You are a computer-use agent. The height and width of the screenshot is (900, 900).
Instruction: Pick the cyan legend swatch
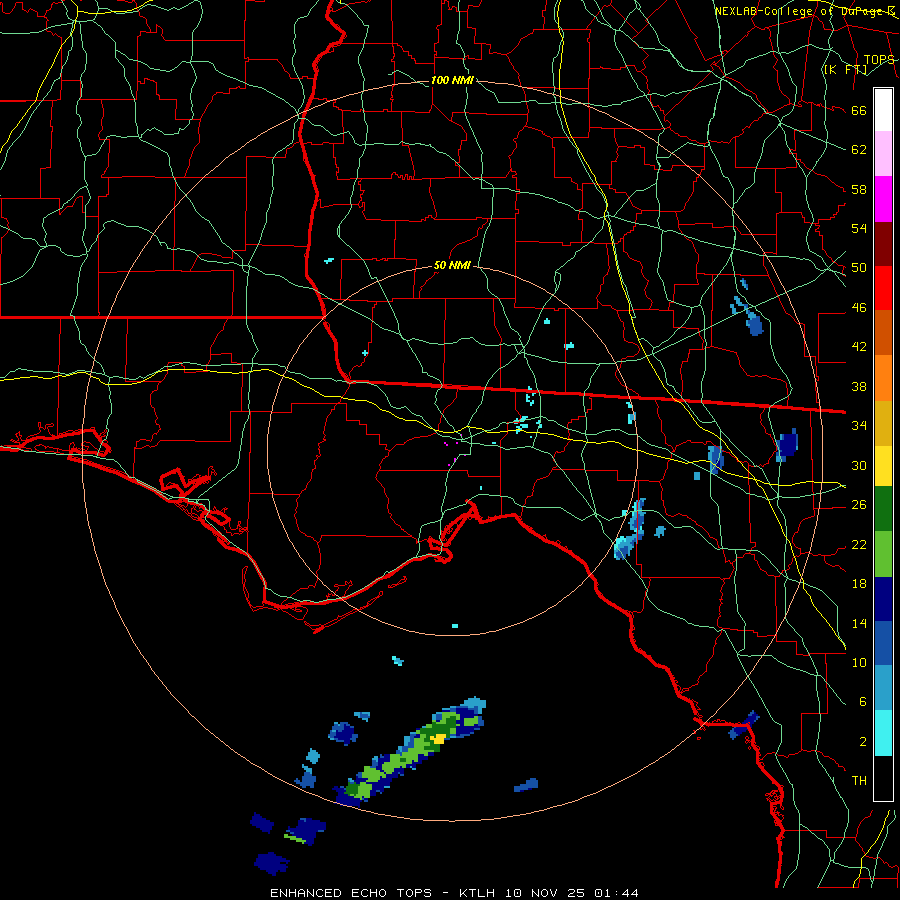click(883, 733)
